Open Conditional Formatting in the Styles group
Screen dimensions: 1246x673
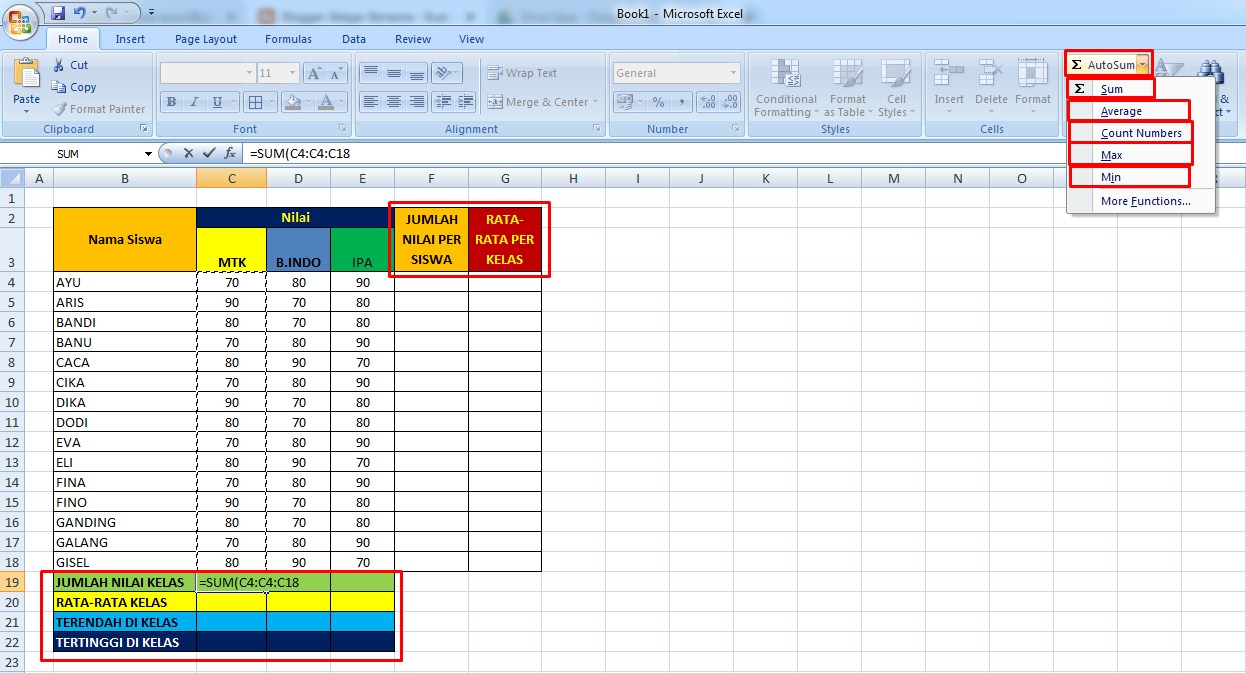point(786,90)
